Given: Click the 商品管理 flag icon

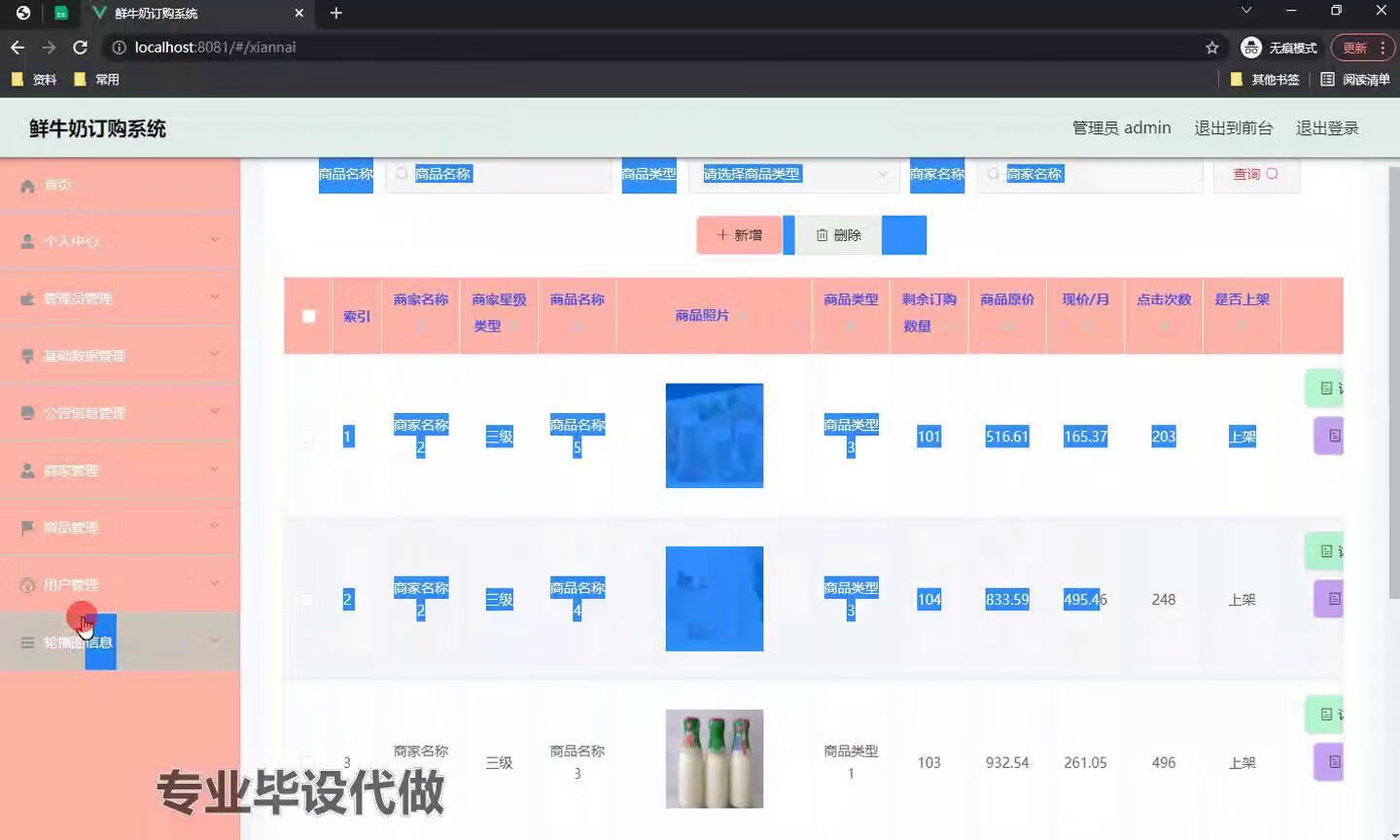Looking at the screenshot, I should (x=27, y=528).
